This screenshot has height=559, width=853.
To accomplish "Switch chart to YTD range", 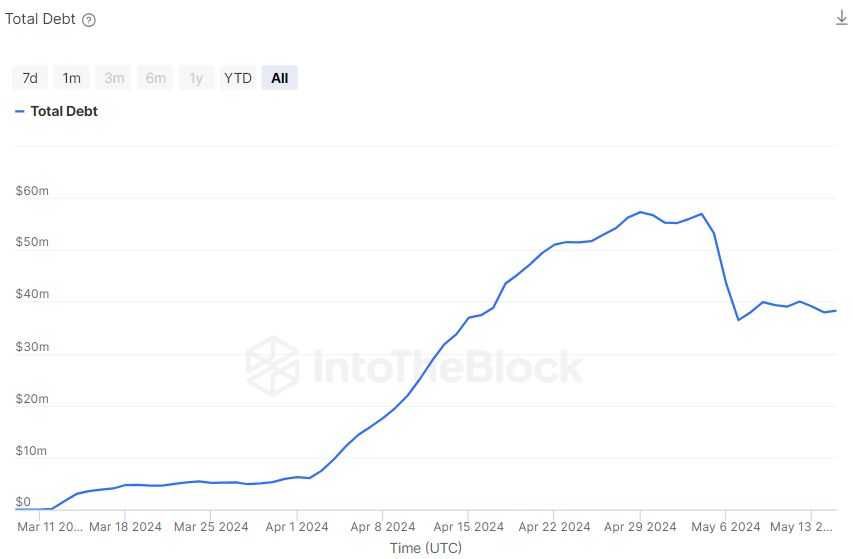I will [238, 78].
